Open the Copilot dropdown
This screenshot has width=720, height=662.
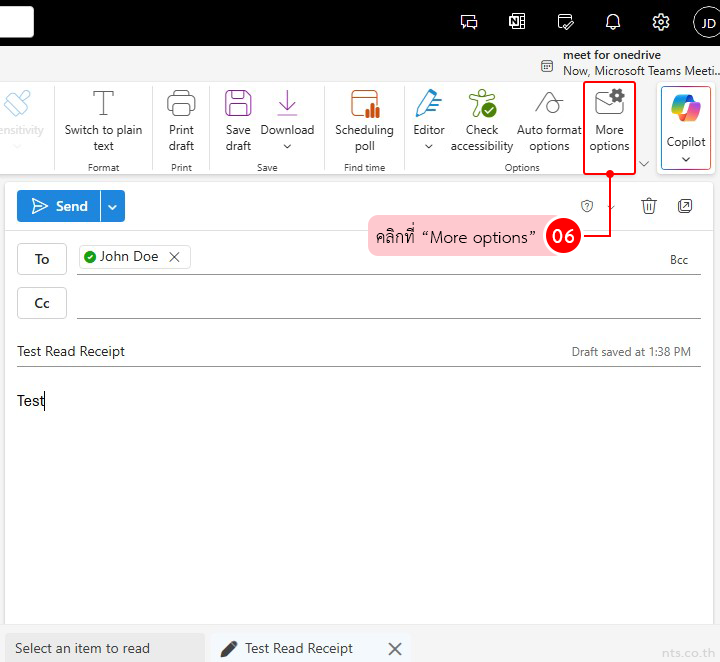[686, 128]
